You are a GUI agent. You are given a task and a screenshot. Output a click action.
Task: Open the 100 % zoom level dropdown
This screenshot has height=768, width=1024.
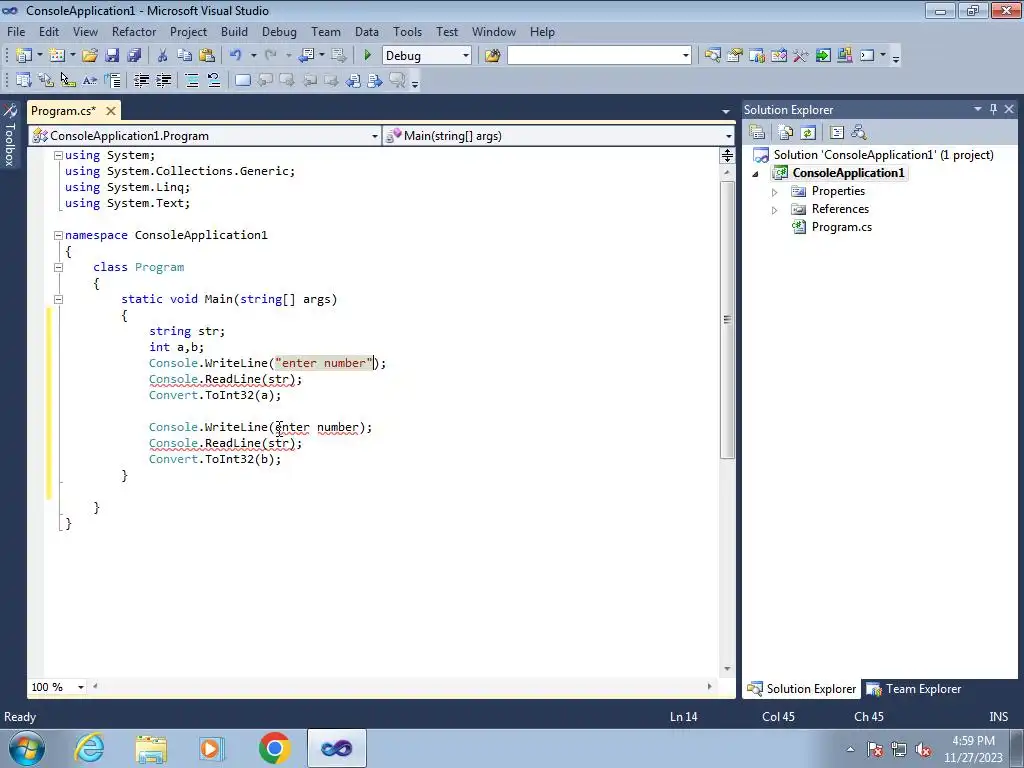tap(80, 687)
